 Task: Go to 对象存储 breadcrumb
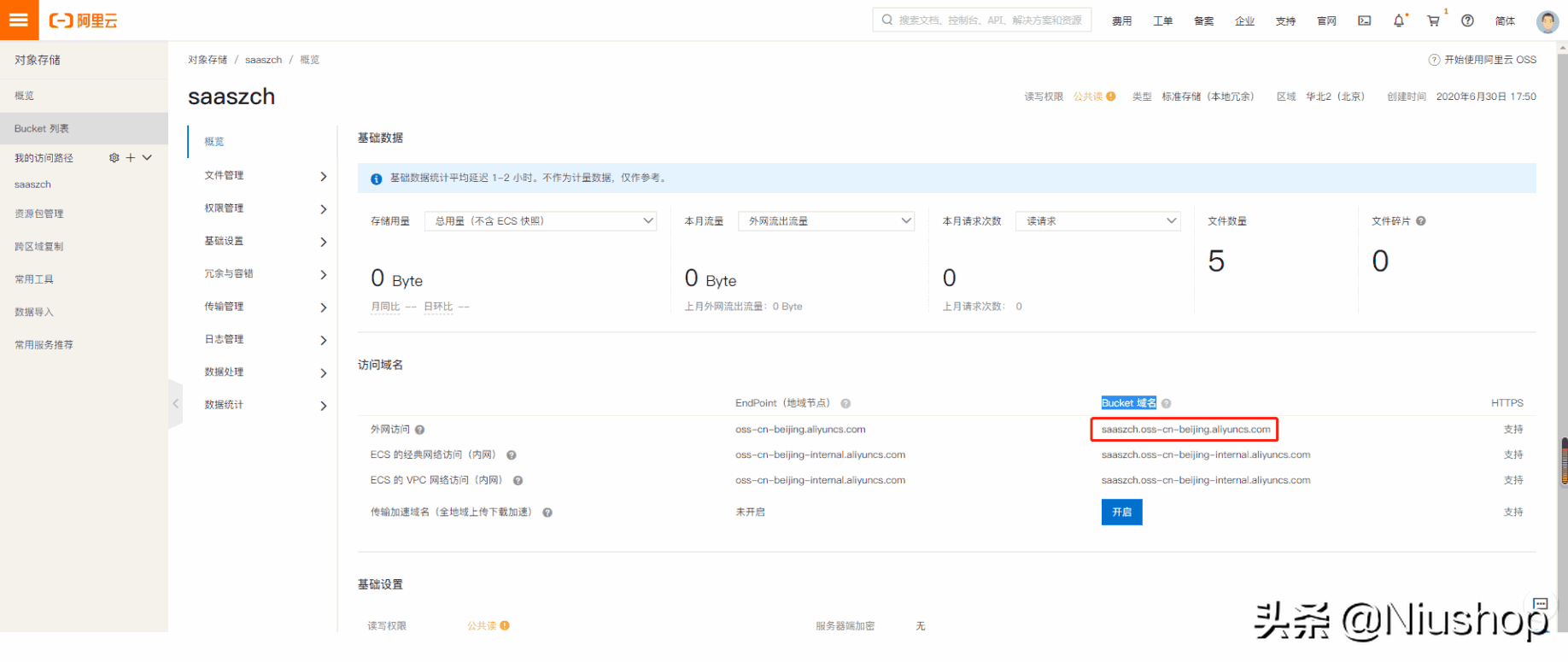pyautogui.click(x=208, y=60)
